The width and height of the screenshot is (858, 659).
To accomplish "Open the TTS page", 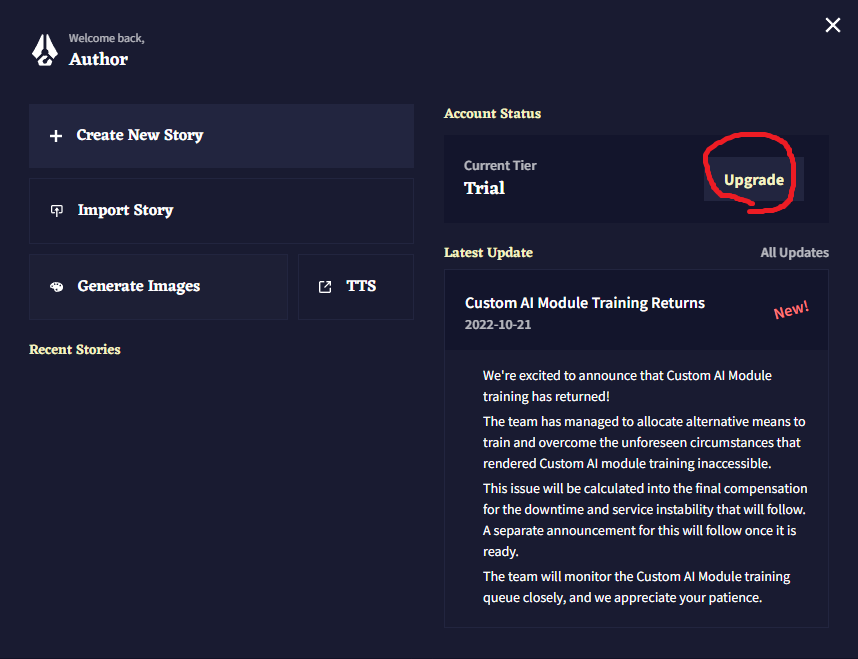I will 356,287.
